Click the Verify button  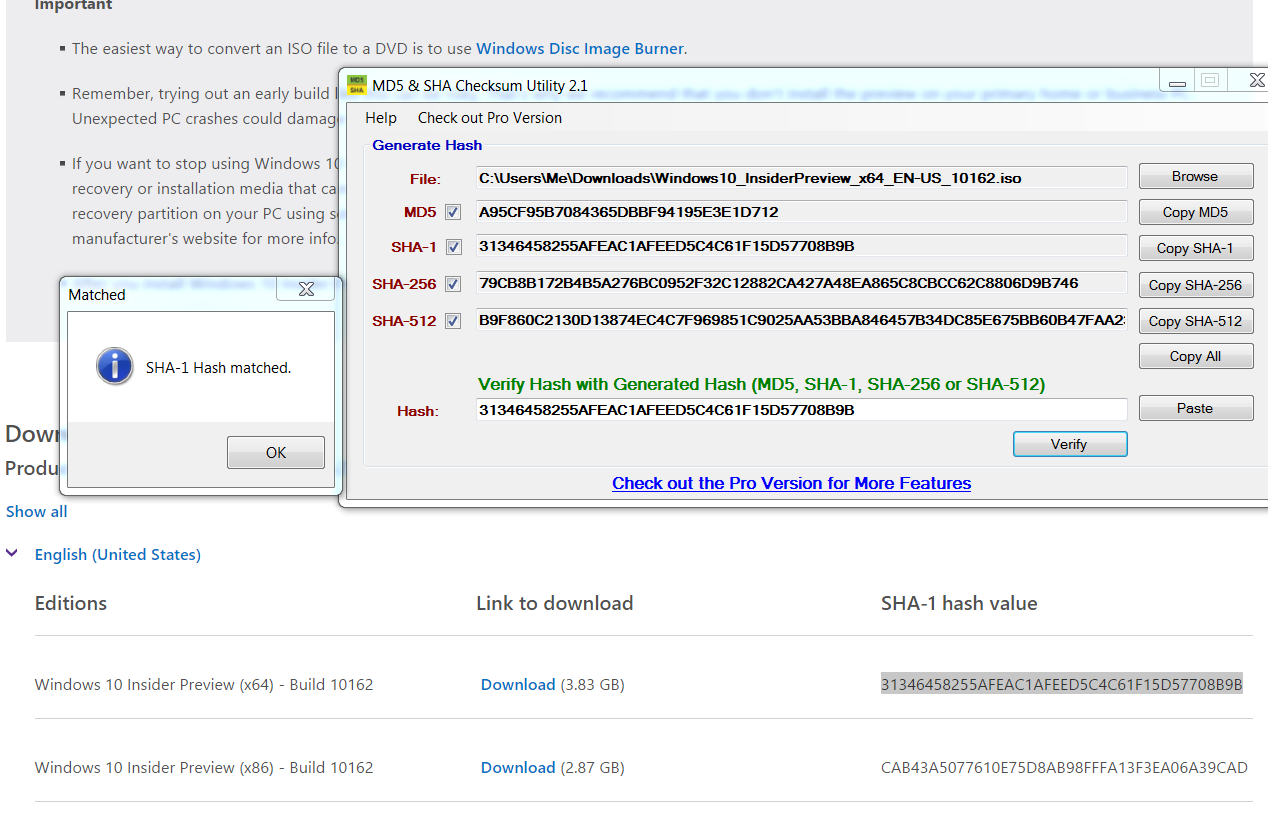[x=1070, y=444]
